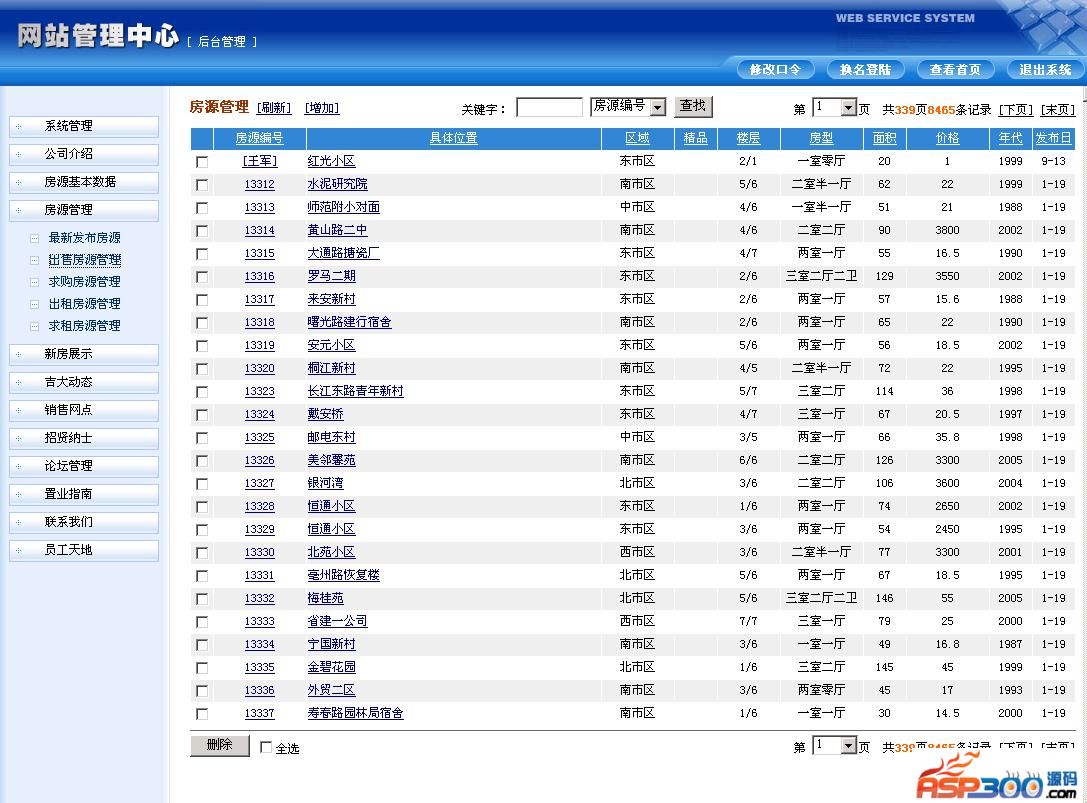Expand the 吉大动态 sidebar menu
This screenshot has height=803, width=1087.
84,382
